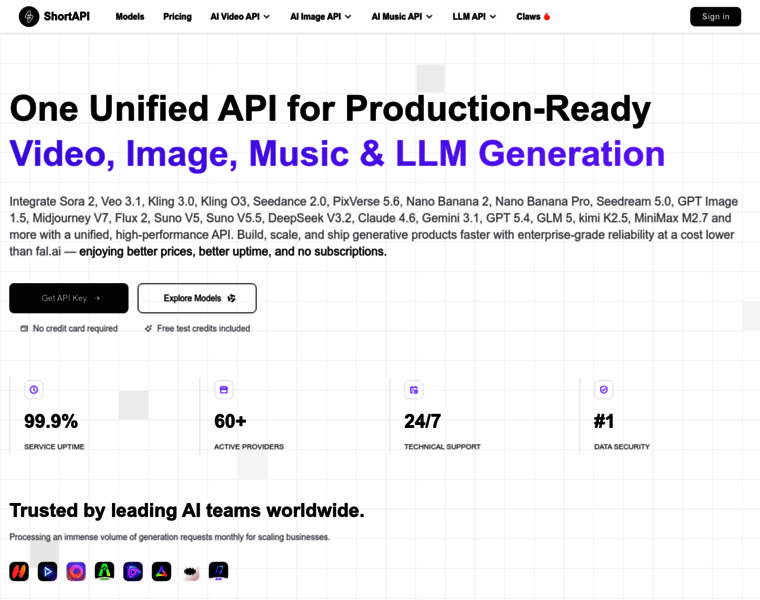Click the Sign in button
760x600 pixels.
pyautogui.click(x=715, y=16)
